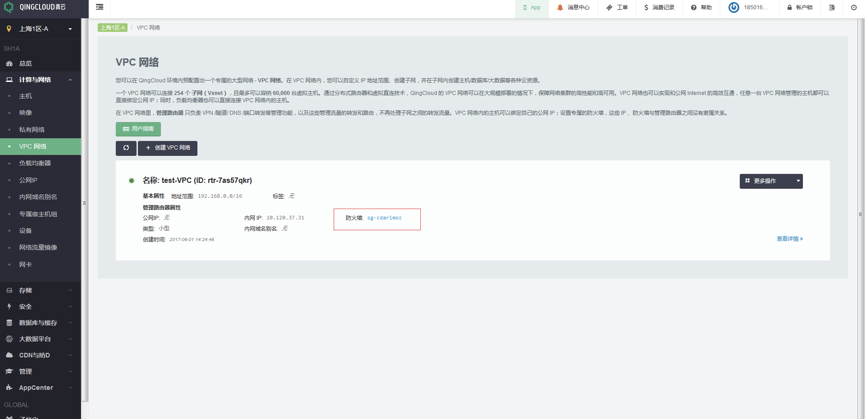Expand the 存储 sidebar section
This screenshot has height=419, width=865.
40,291
